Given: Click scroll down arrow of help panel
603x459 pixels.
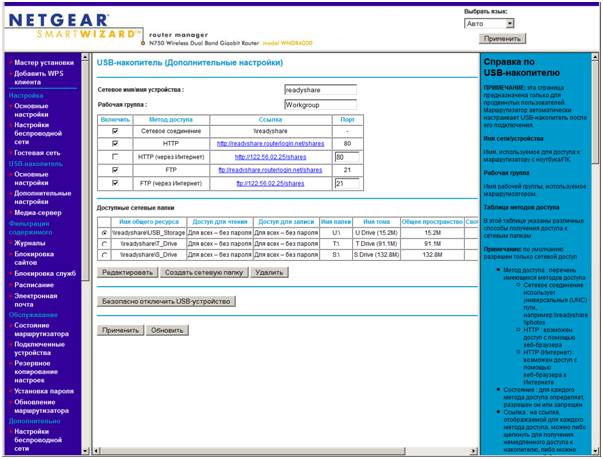Looking at the screenshot, I should pos(595,451).
